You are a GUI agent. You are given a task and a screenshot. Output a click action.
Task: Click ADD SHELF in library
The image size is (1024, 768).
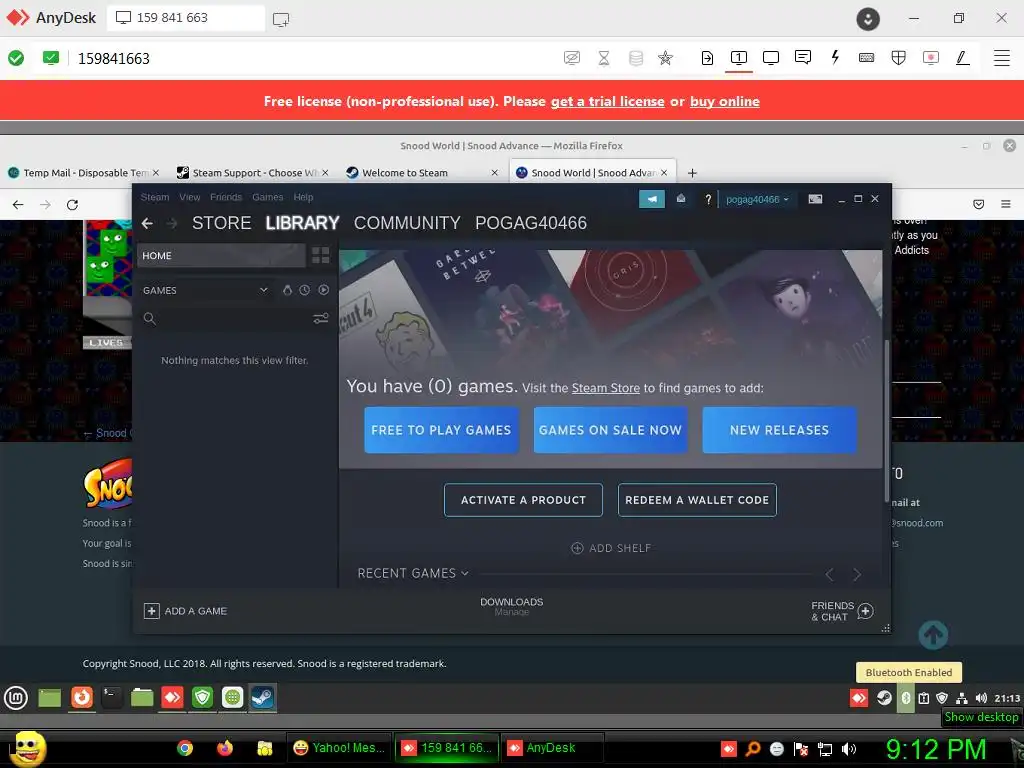611,548
